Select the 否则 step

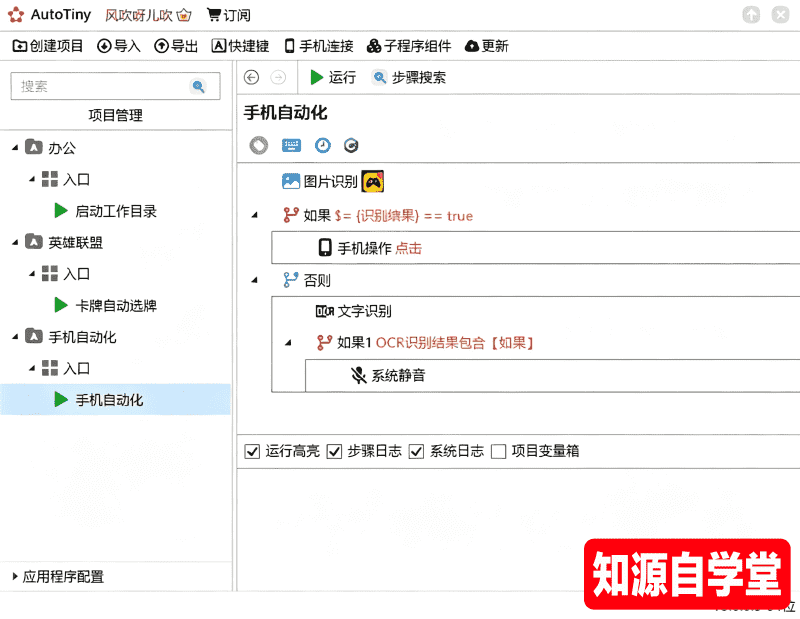point(307,280)
